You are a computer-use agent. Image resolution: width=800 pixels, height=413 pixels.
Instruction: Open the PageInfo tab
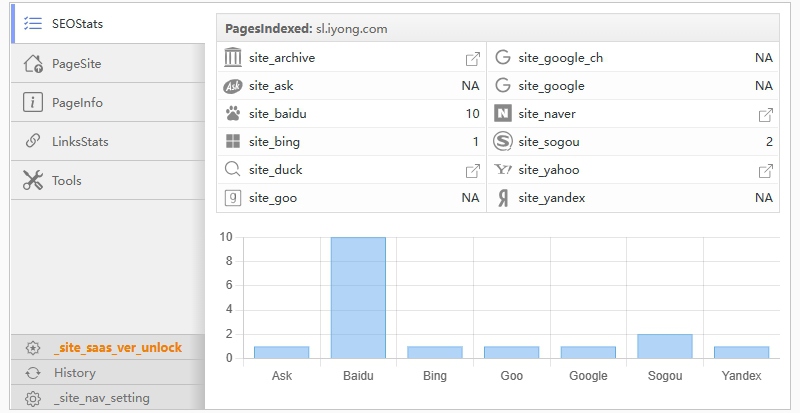tap(77, 103)
